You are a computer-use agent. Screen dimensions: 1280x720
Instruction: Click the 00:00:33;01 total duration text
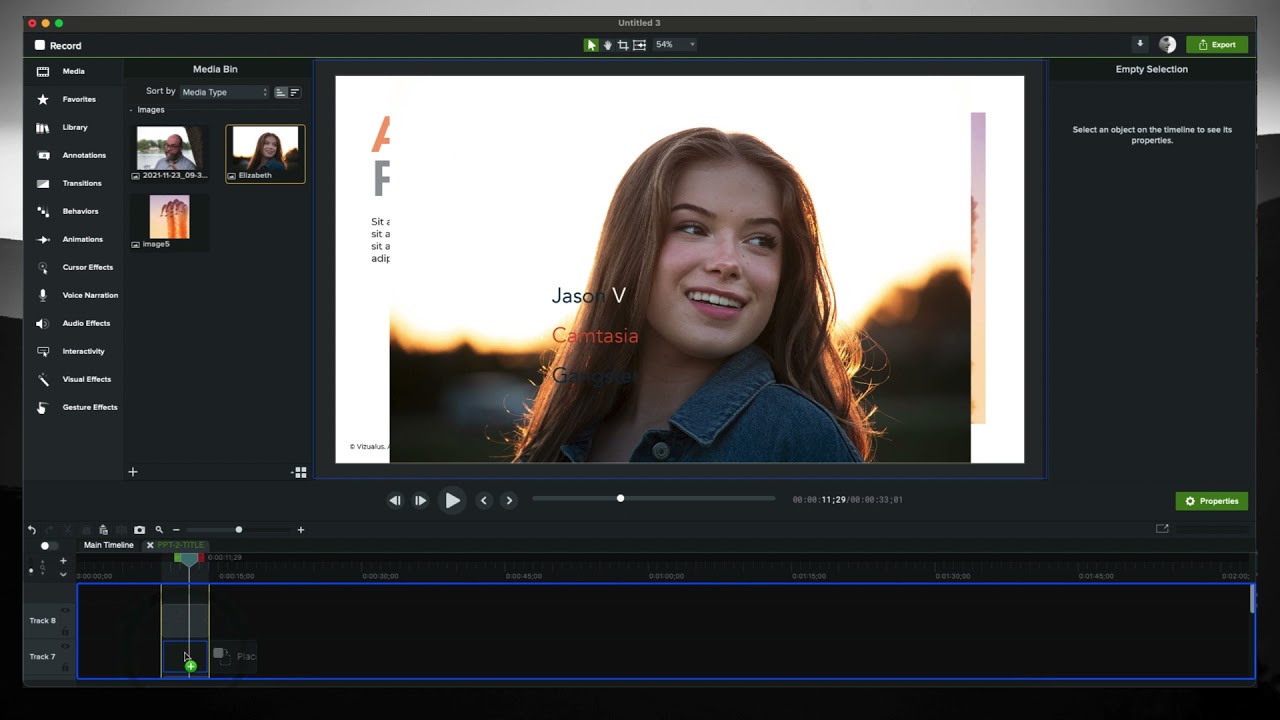877,500
